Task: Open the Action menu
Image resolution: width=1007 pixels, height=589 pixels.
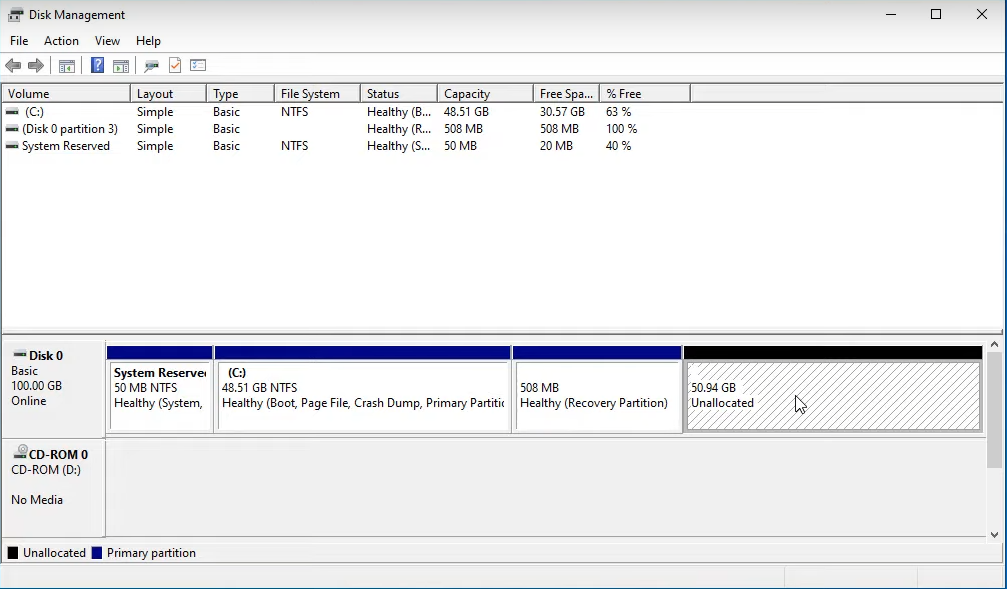Action: pyautogui.click(x=61, y=40)
